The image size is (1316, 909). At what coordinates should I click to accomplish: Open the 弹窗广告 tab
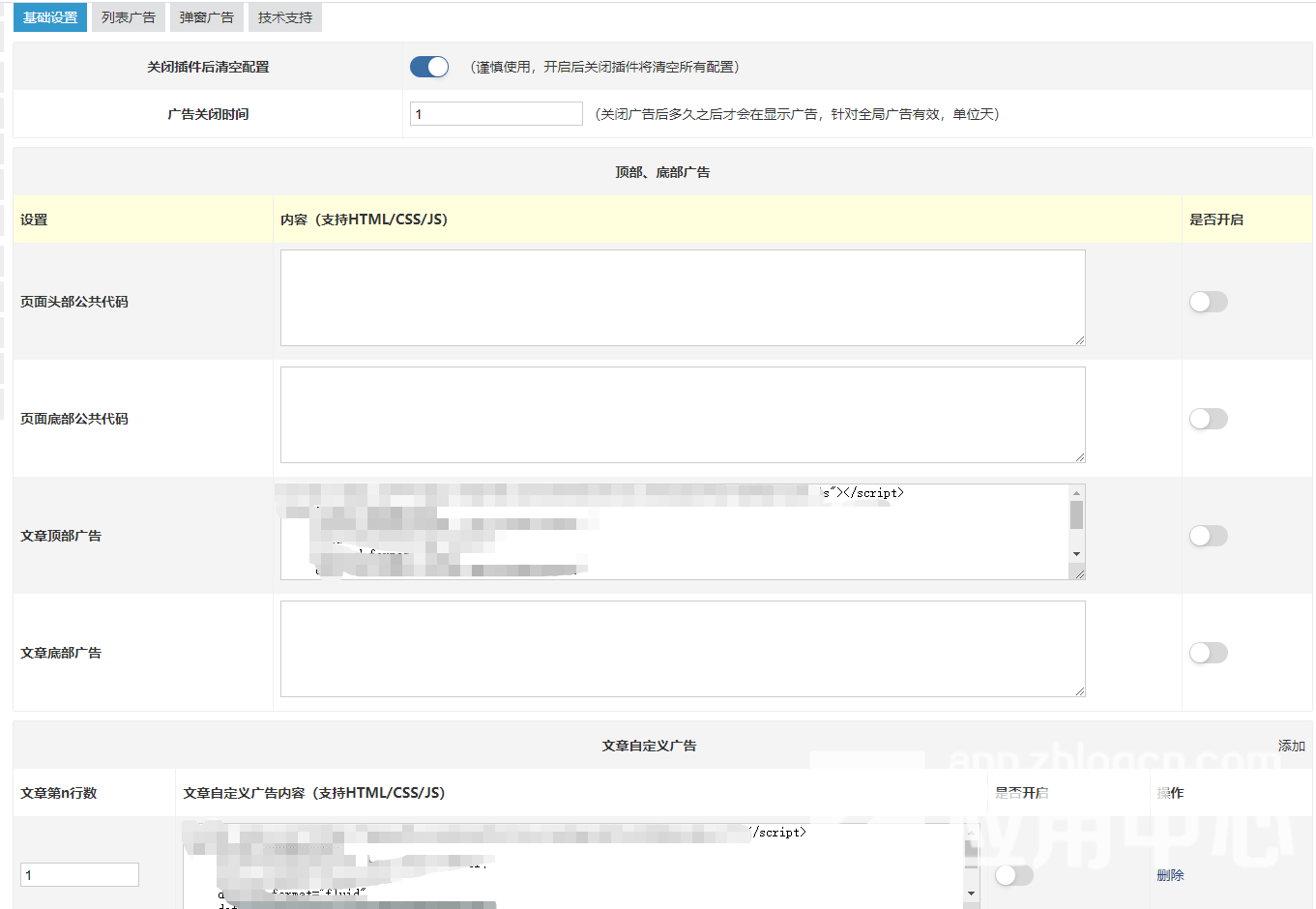point(206,17)
